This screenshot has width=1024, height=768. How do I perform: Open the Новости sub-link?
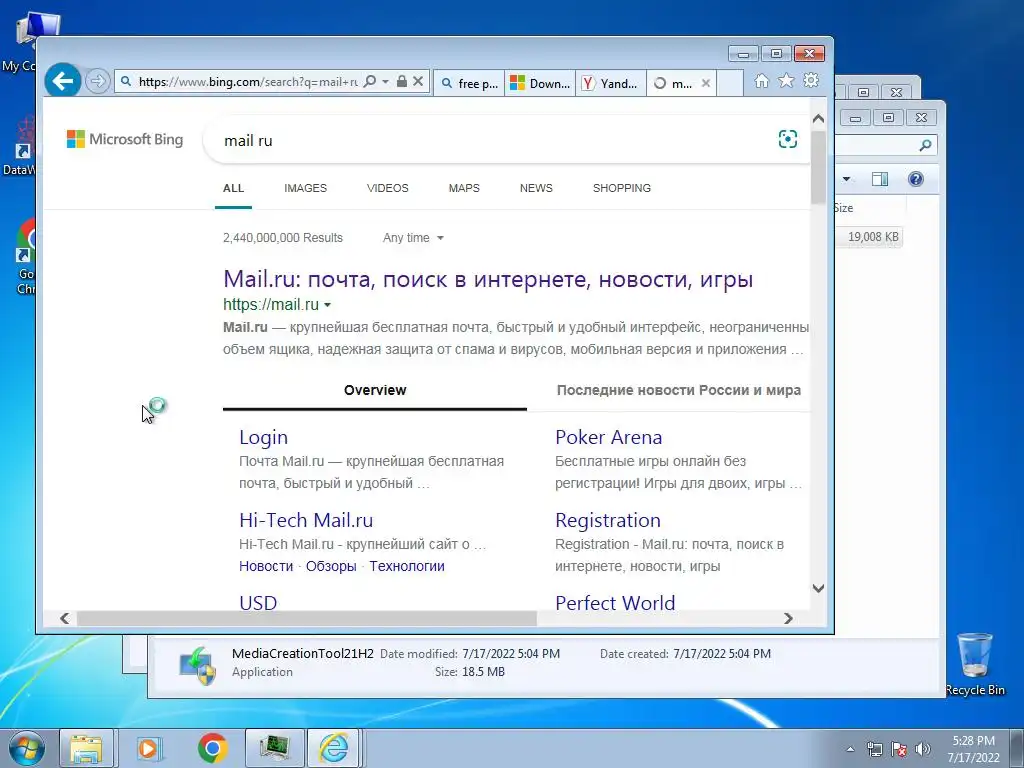[266, 566]
